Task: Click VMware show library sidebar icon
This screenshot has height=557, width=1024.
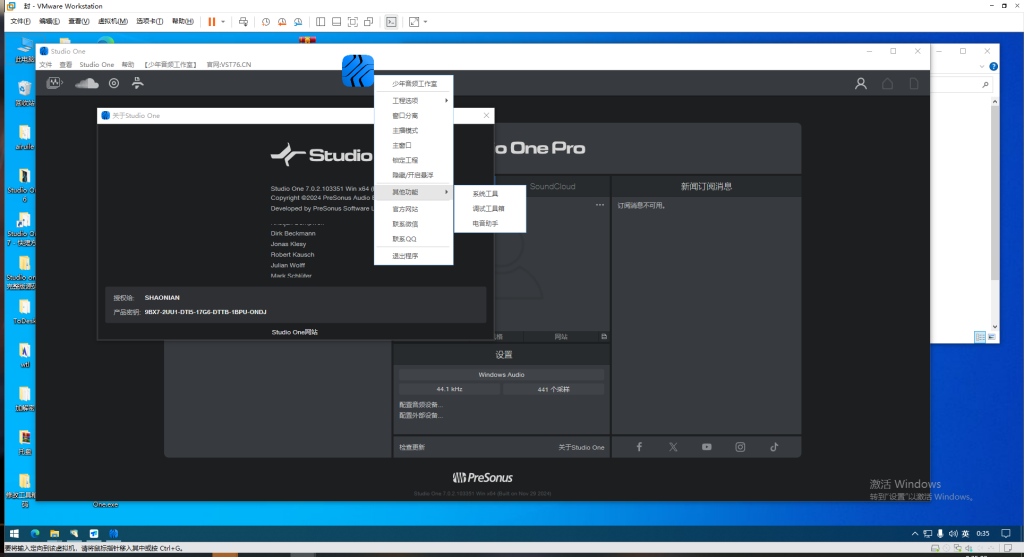Action: point(321,22)
